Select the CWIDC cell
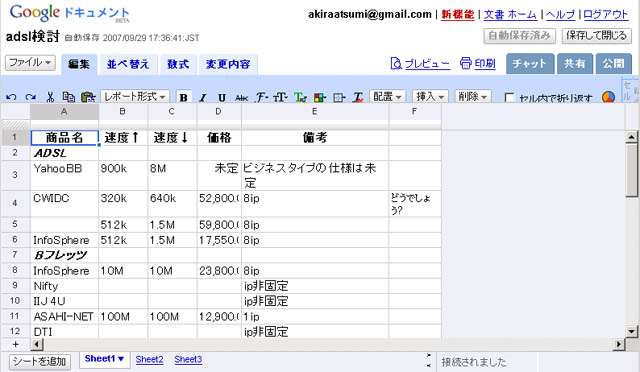640x372 pixels. 64,204
